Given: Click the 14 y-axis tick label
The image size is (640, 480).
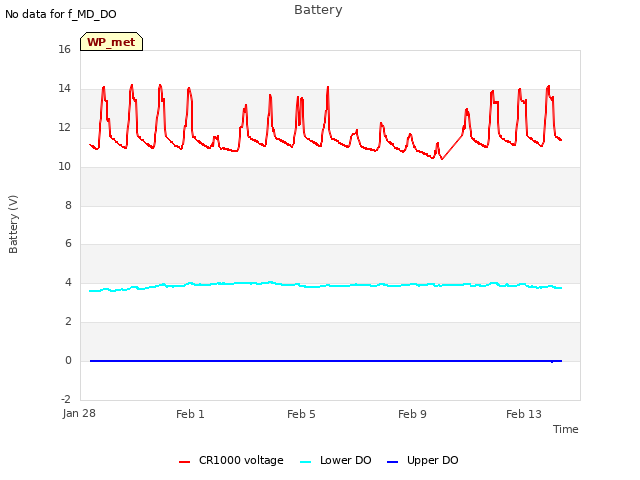Looking at the screenshot, I should pos(64,88).
